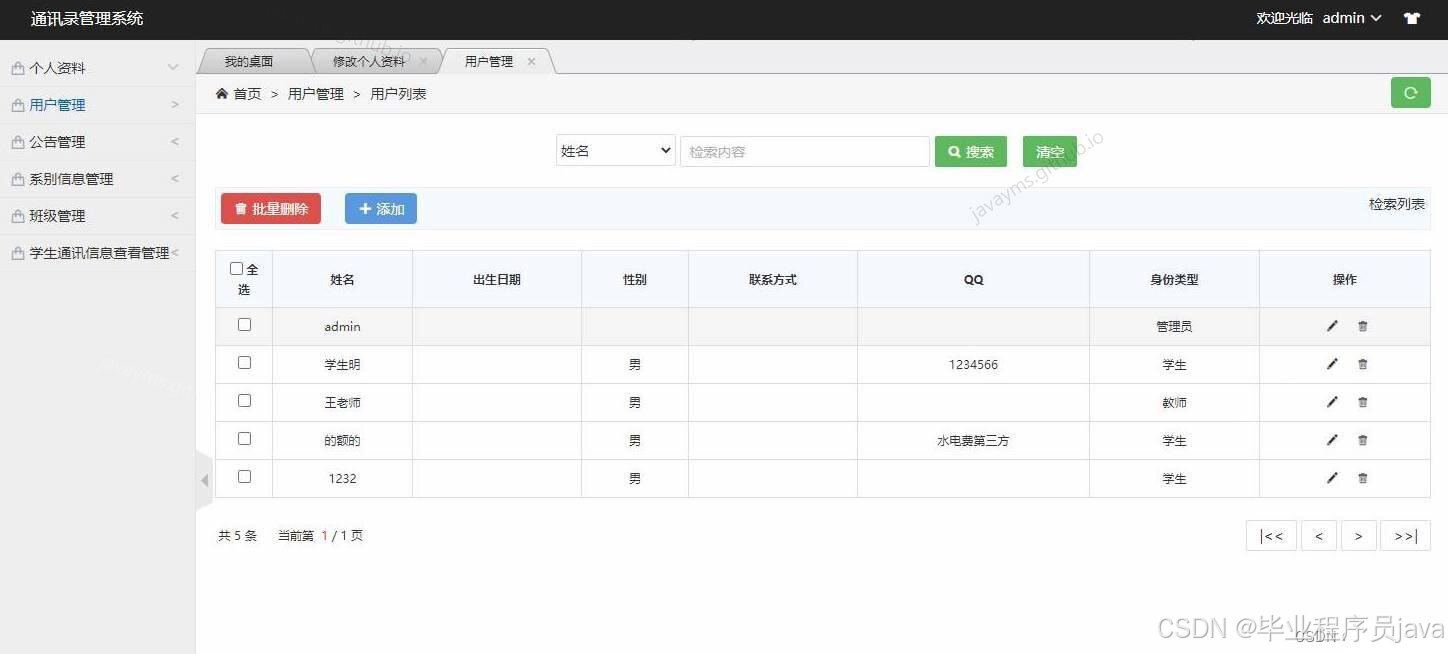Click the 水电费第三方 QQ cell

coord(973,441)
